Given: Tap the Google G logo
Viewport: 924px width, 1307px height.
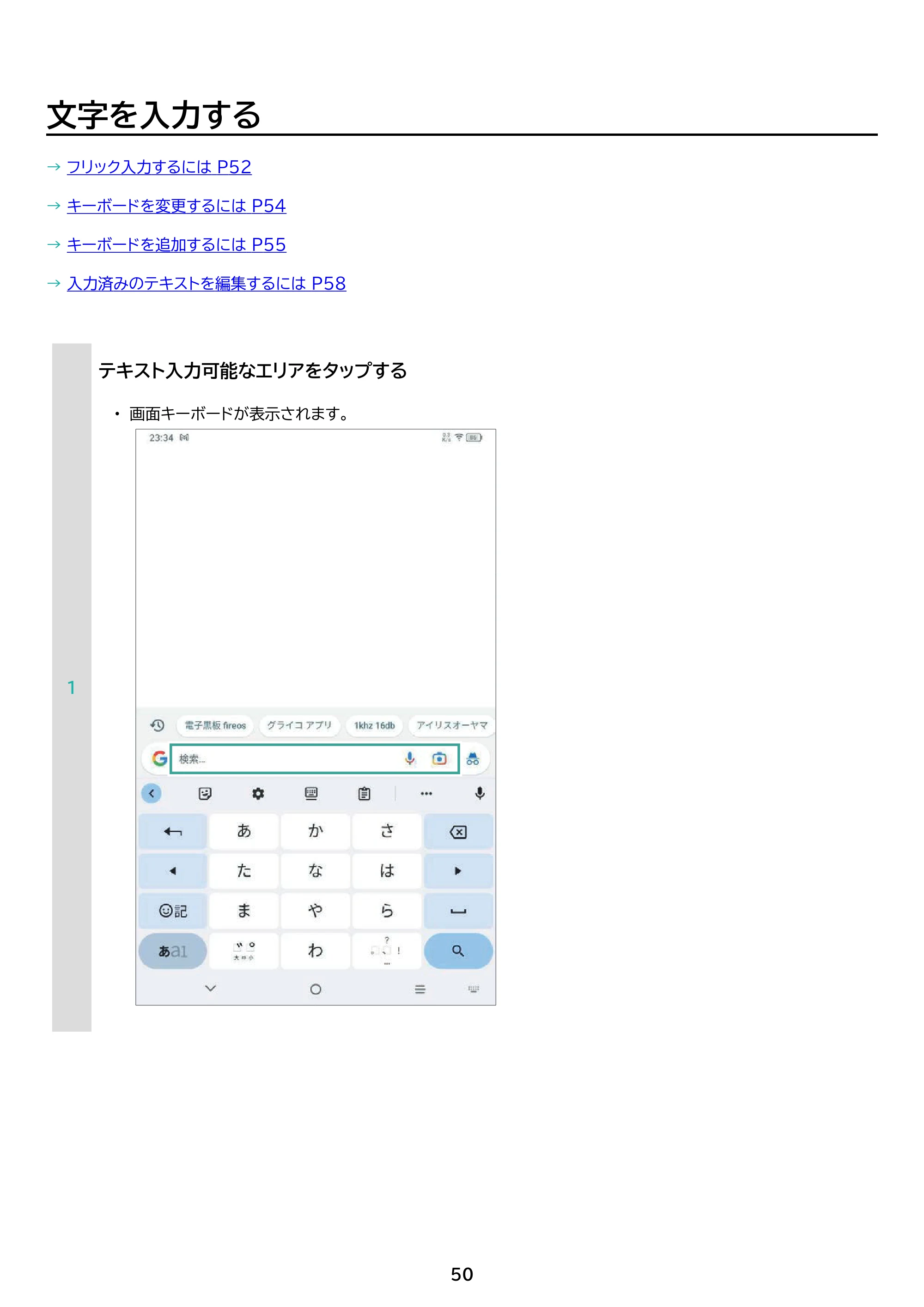Looking at the screenshot, I should pyautogui.click(x=159, y=758).
